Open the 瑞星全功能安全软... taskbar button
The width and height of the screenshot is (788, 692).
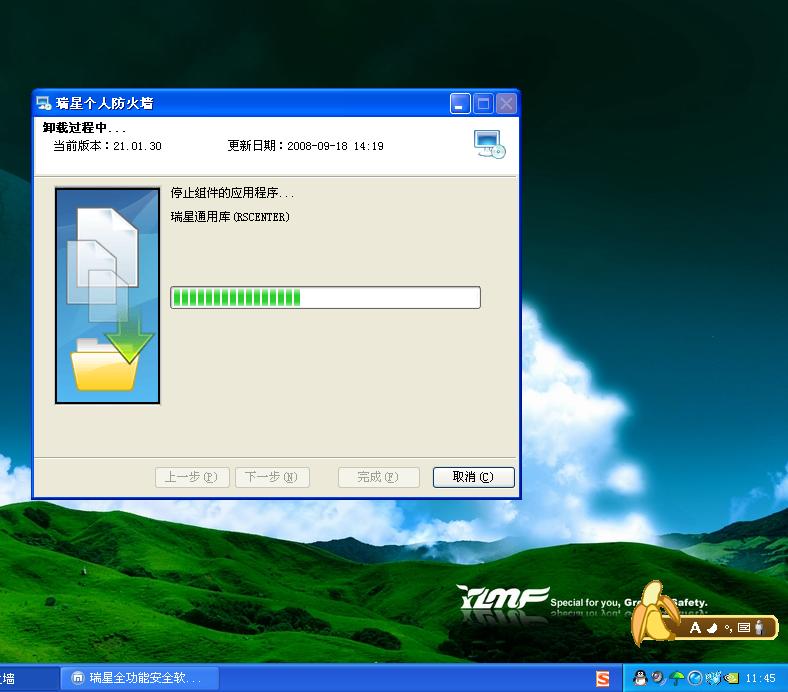click(140, 678)
